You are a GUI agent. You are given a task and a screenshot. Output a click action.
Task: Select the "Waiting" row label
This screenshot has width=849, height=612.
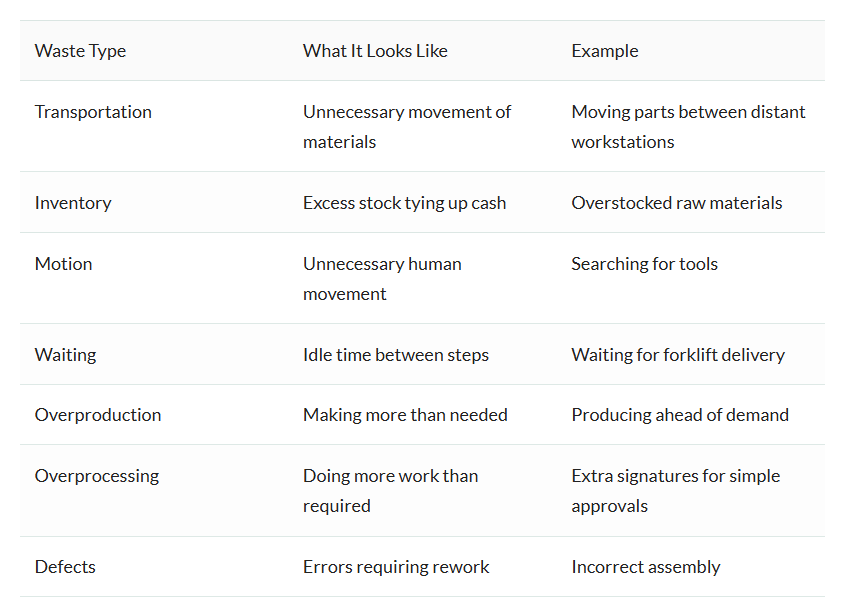pyautogui.click(x=65, y=355)
